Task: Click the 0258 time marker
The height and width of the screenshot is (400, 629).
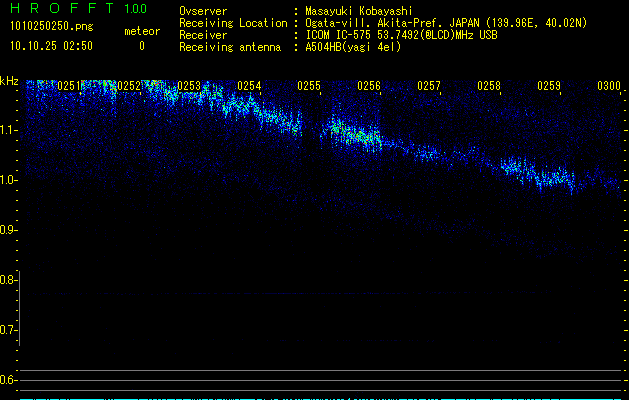Action: pyautogui.click(x=489, y=86)
